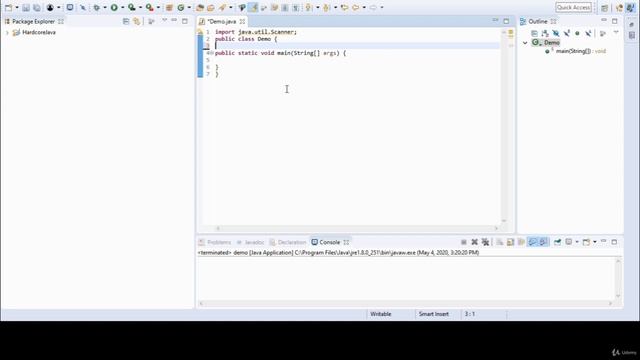The image size is (640, 360).
Task: Collapse the Demo class in Outline
Action: pyautogui.click(x=525, y=42)
